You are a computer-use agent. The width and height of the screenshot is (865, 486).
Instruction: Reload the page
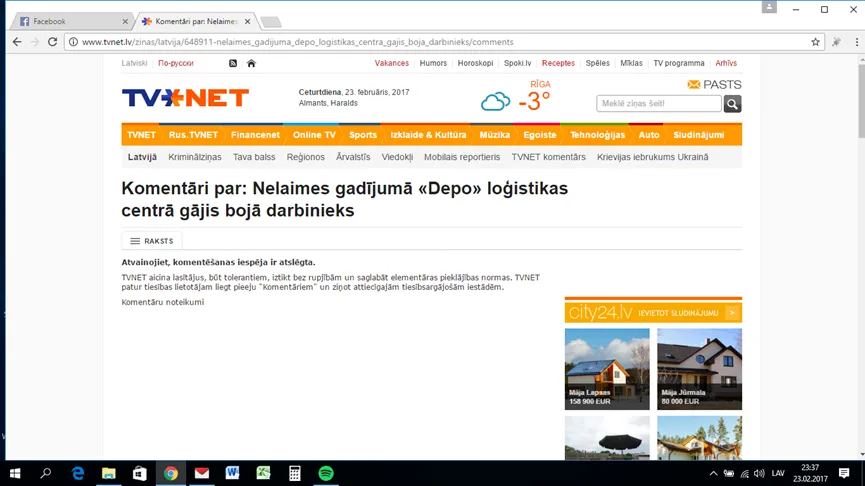click(x=52, y=42)
